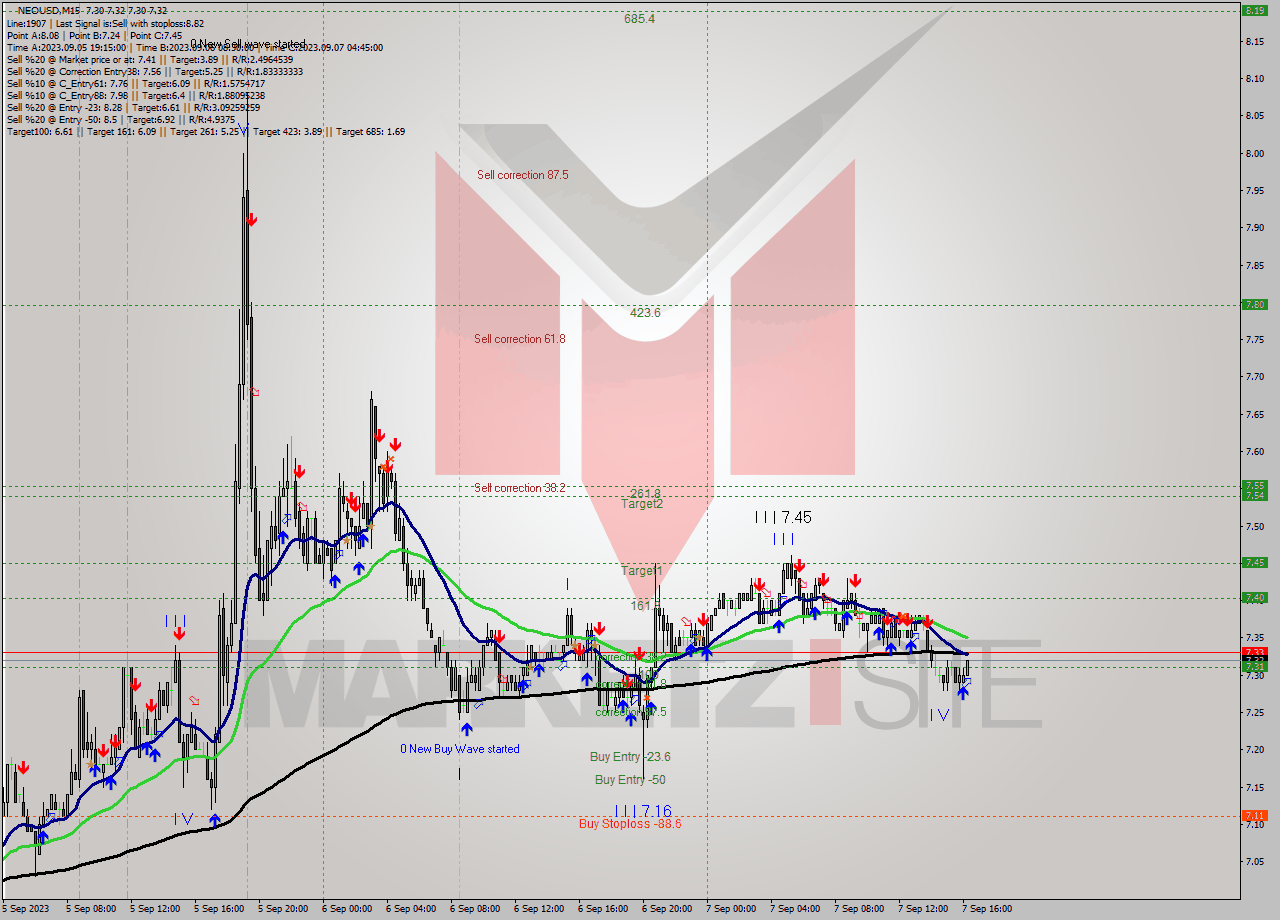This screenshot has width=1280, height=920.
Task: Click the 7.05 price axis value
Action: [x=1256, y=862]
